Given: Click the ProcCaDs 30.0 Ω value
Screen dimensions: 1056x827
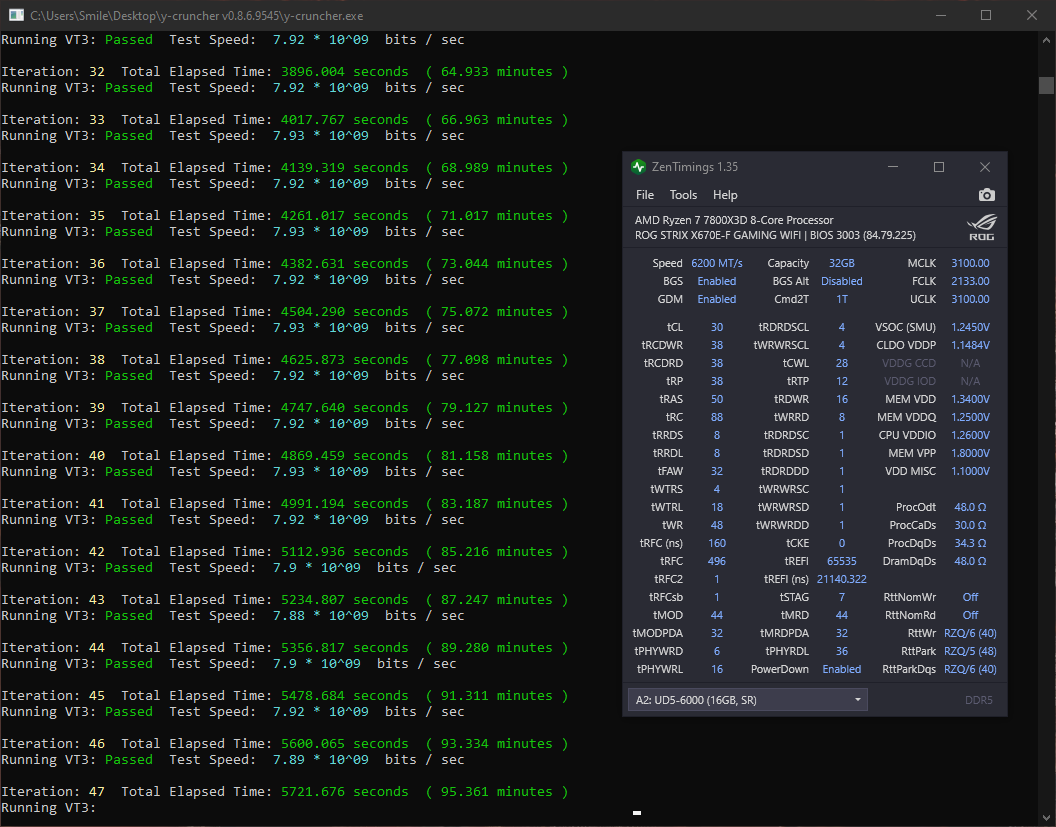Looking at the screenshot, I should tap(970, 525).
